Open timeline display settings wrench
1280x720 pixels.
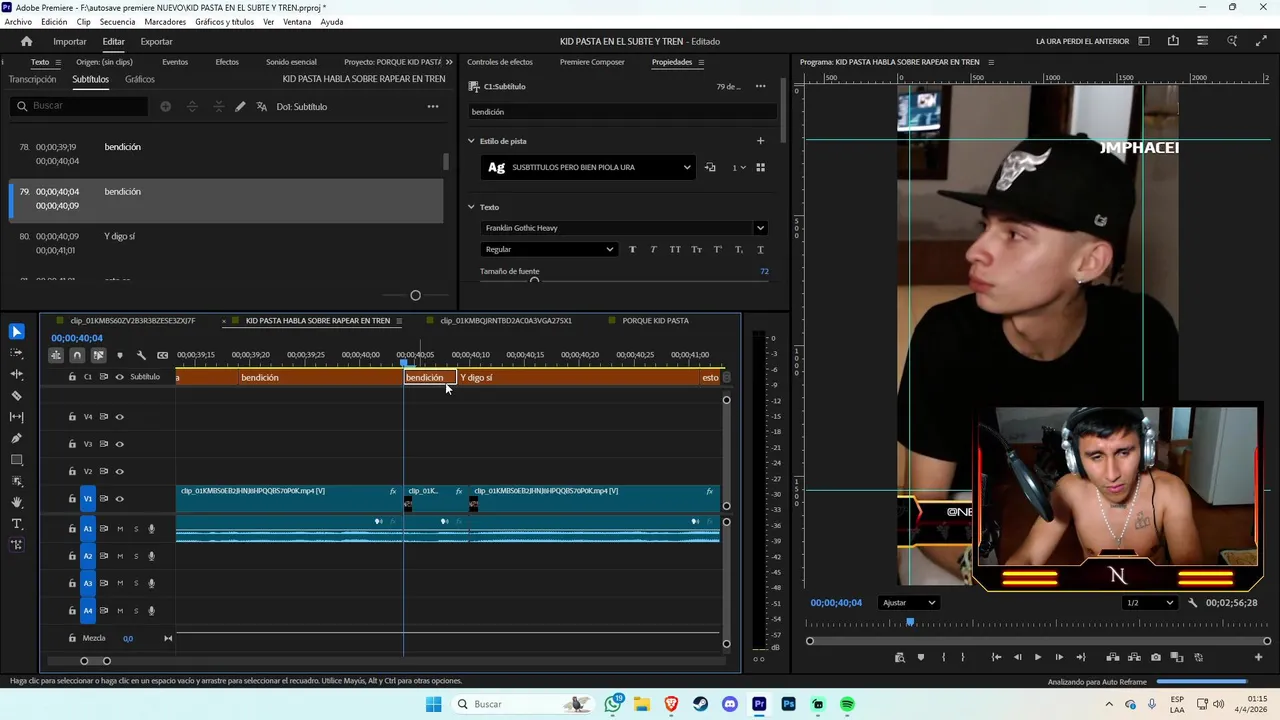click(141, 355)
